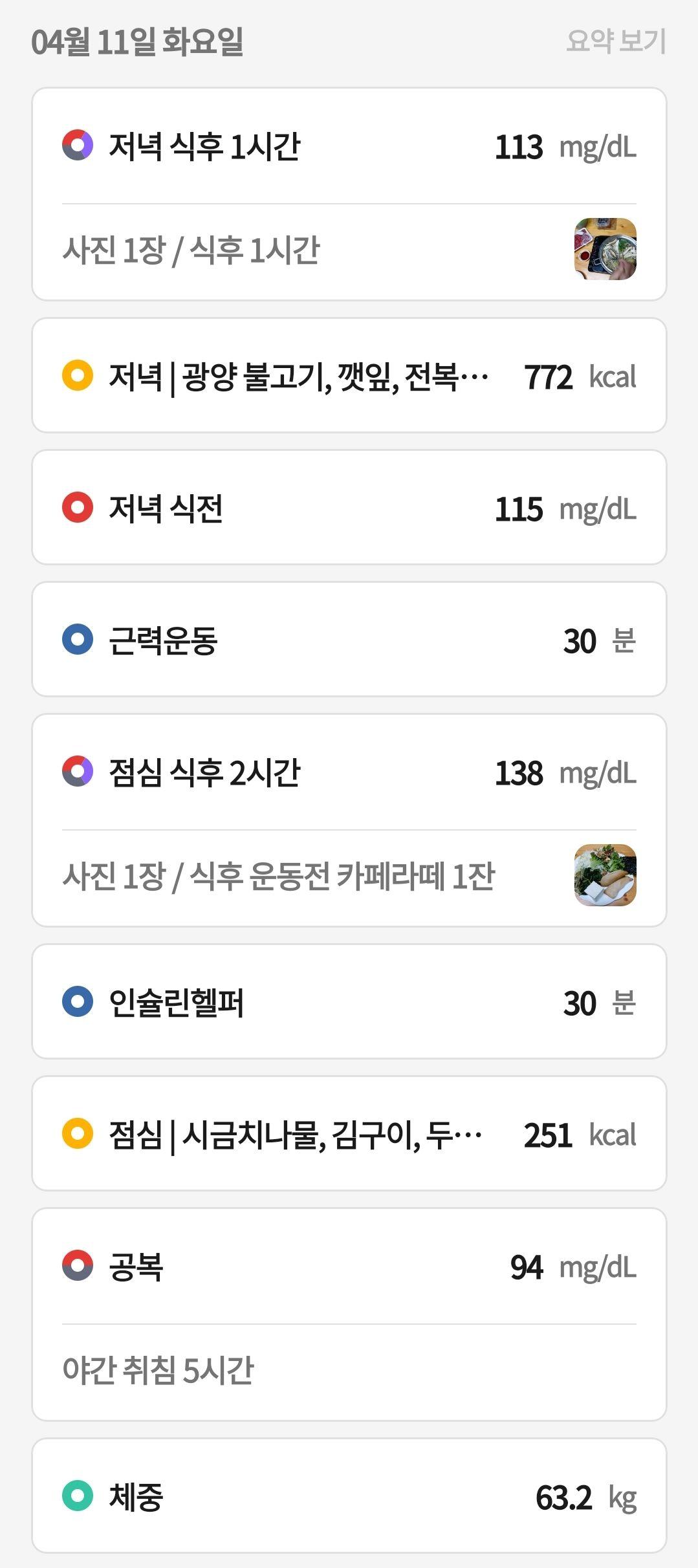Open the 근력운동 30분 exercise record
698x1568 pixels.
pyautogui.click(x=349, y=639)
